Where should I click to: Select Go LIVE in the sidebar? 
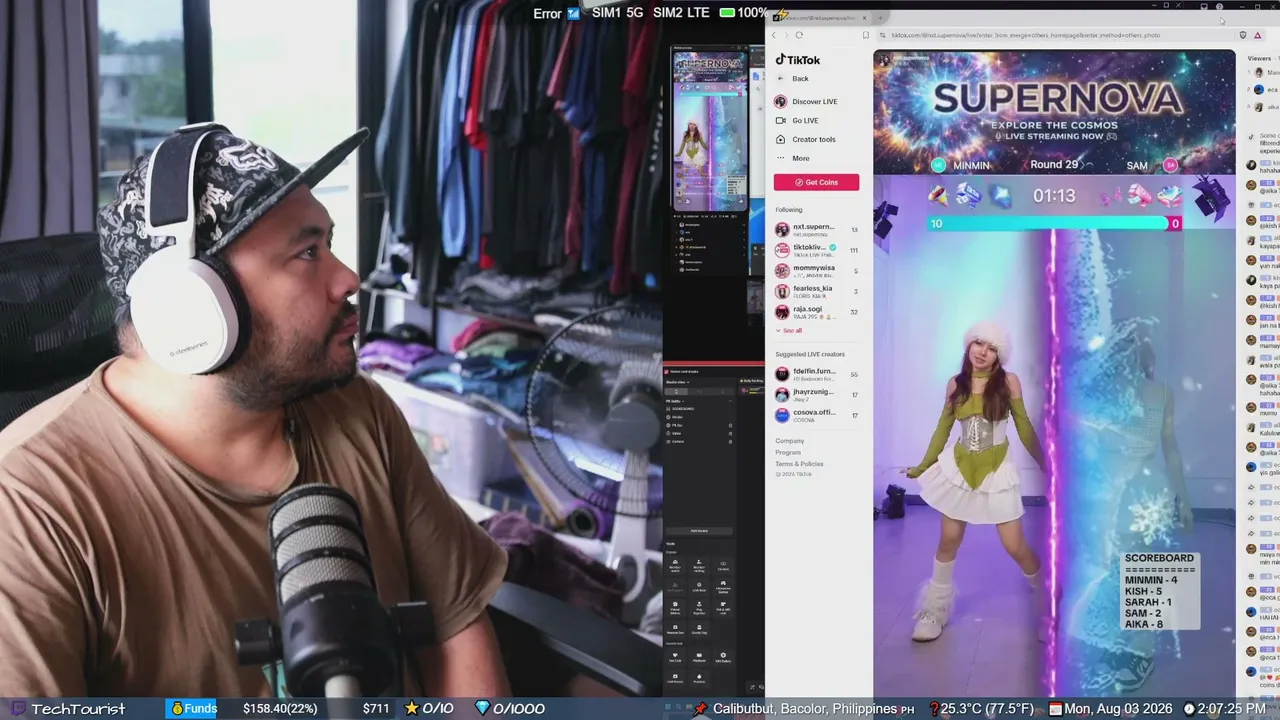(798, 121)
